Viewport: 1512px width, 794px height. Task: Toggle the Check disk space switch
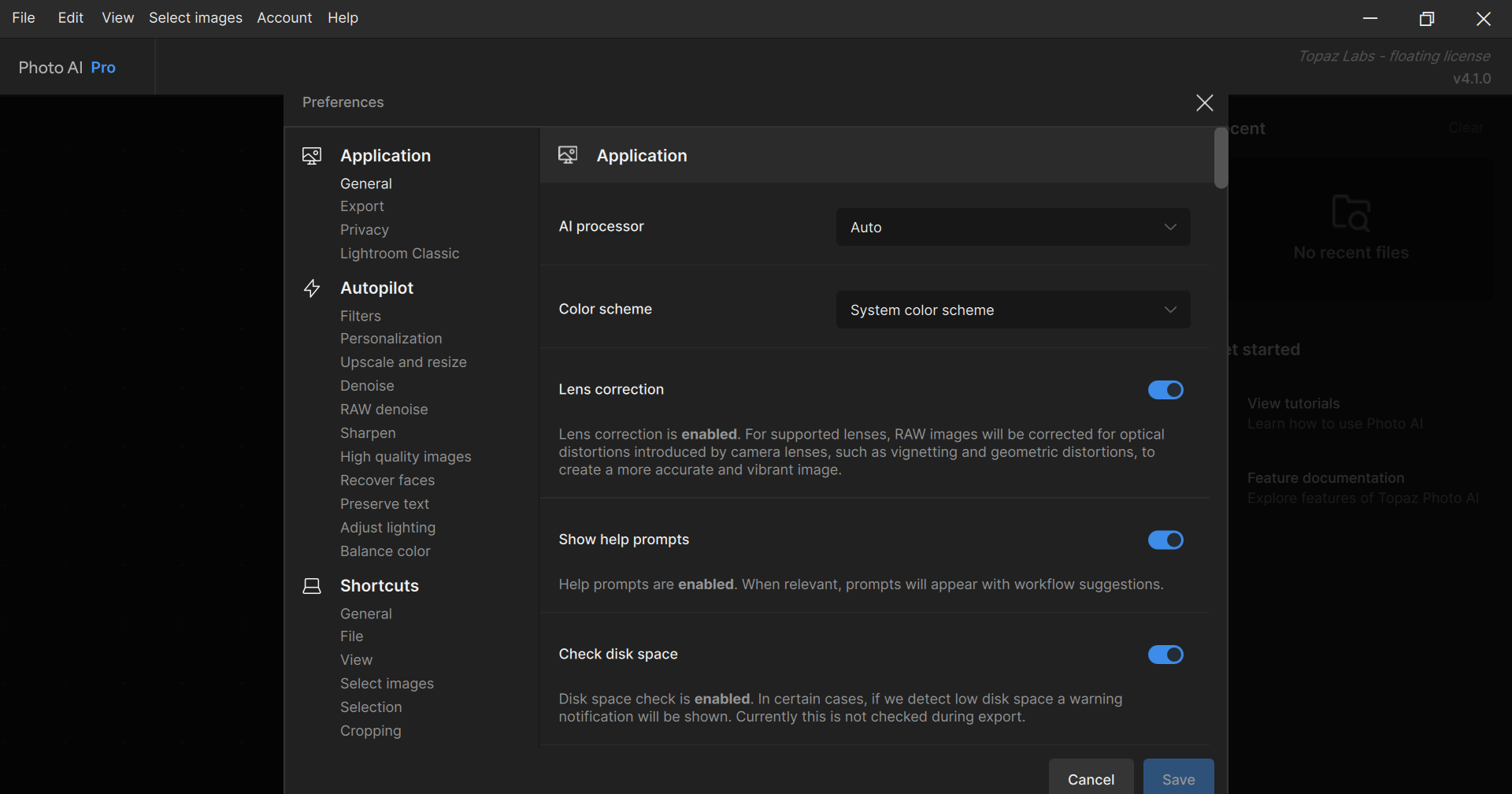coord(1165,655)
